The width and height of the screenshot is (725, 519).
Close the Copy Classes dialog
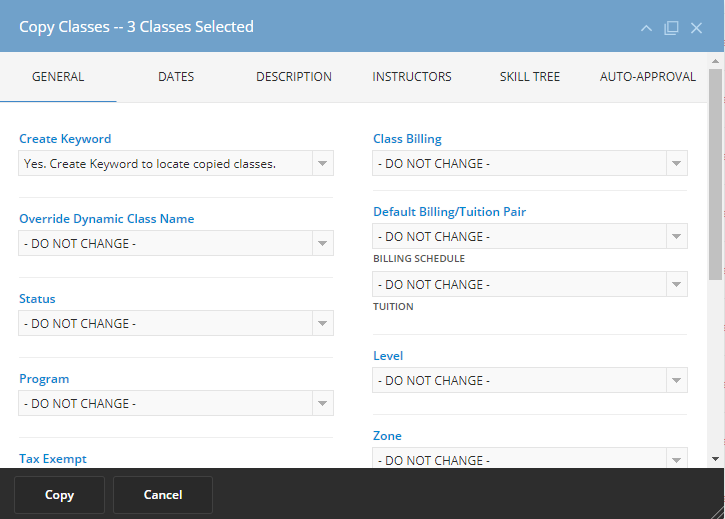(696, 28)
